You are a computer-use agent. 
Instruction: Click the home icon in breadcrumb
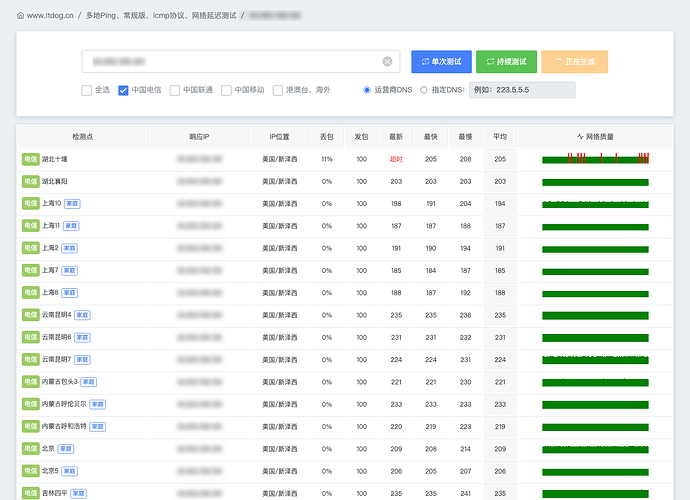[20, 15]
